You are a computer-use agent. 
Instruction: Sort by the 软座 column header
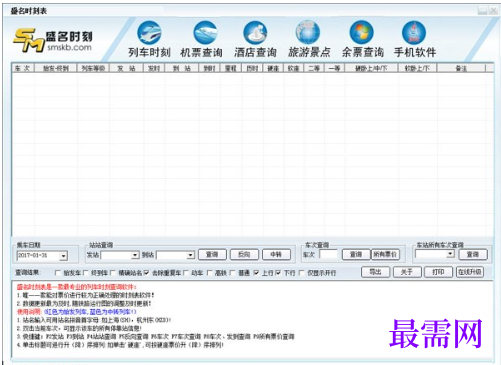pyautogui.click(x=293, y=68)
